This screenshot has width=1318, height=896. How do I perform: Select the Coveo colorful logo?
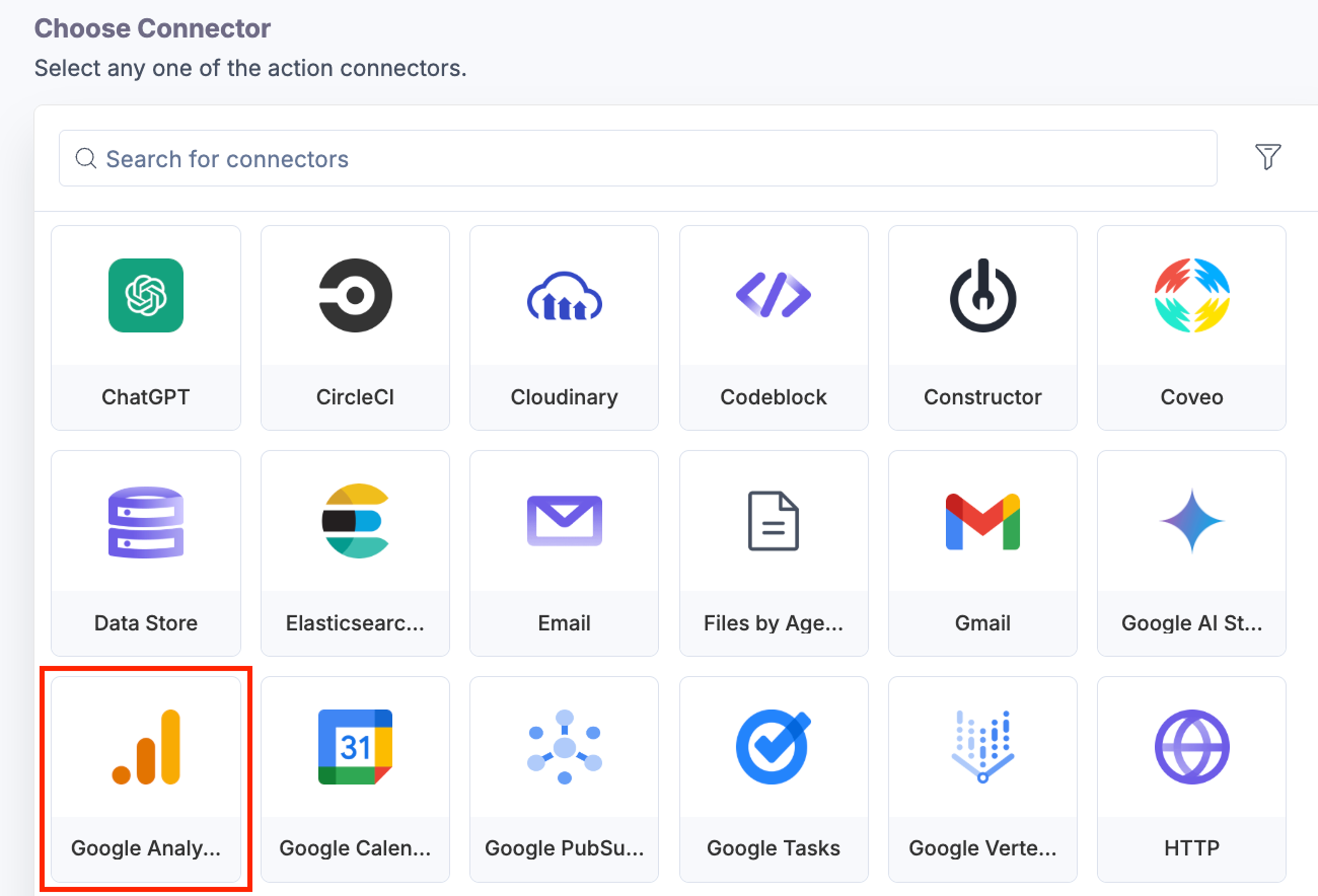[x=1192, y=295]
